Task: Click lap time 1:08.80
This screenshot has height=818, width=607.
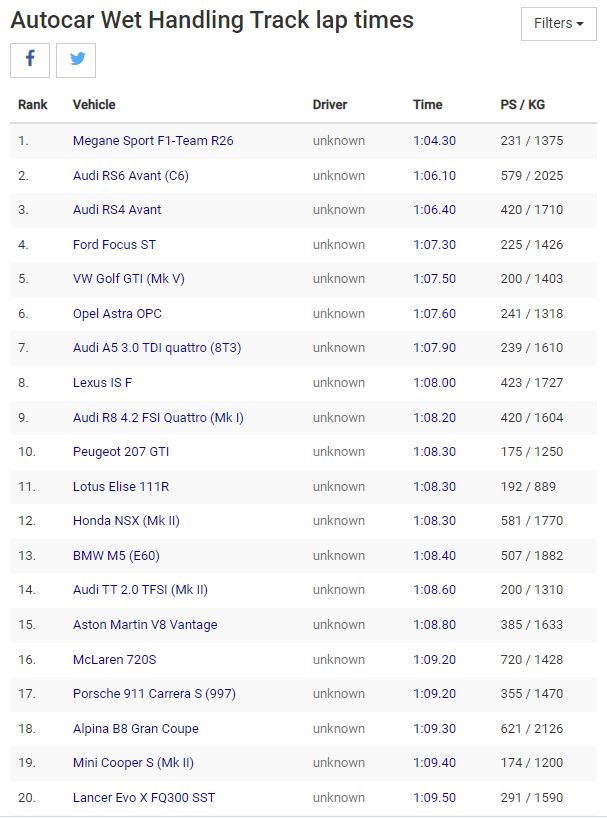Action: click(434, 625)
